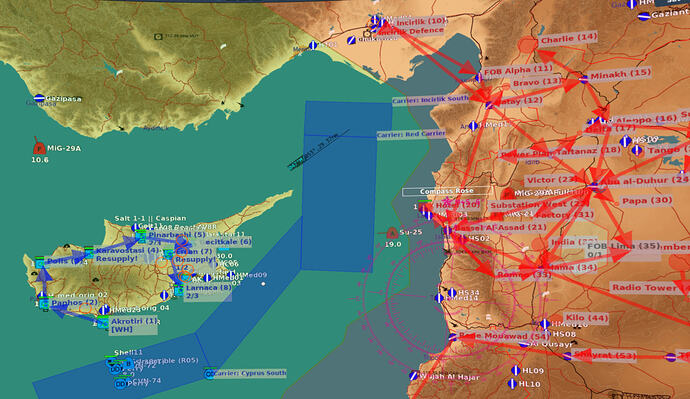Image resolution: width=690 pixels, height=399 pixels.
Task: Select the Gecitkale (6) label
Action: pyautogui.click(x=228, y=242)
